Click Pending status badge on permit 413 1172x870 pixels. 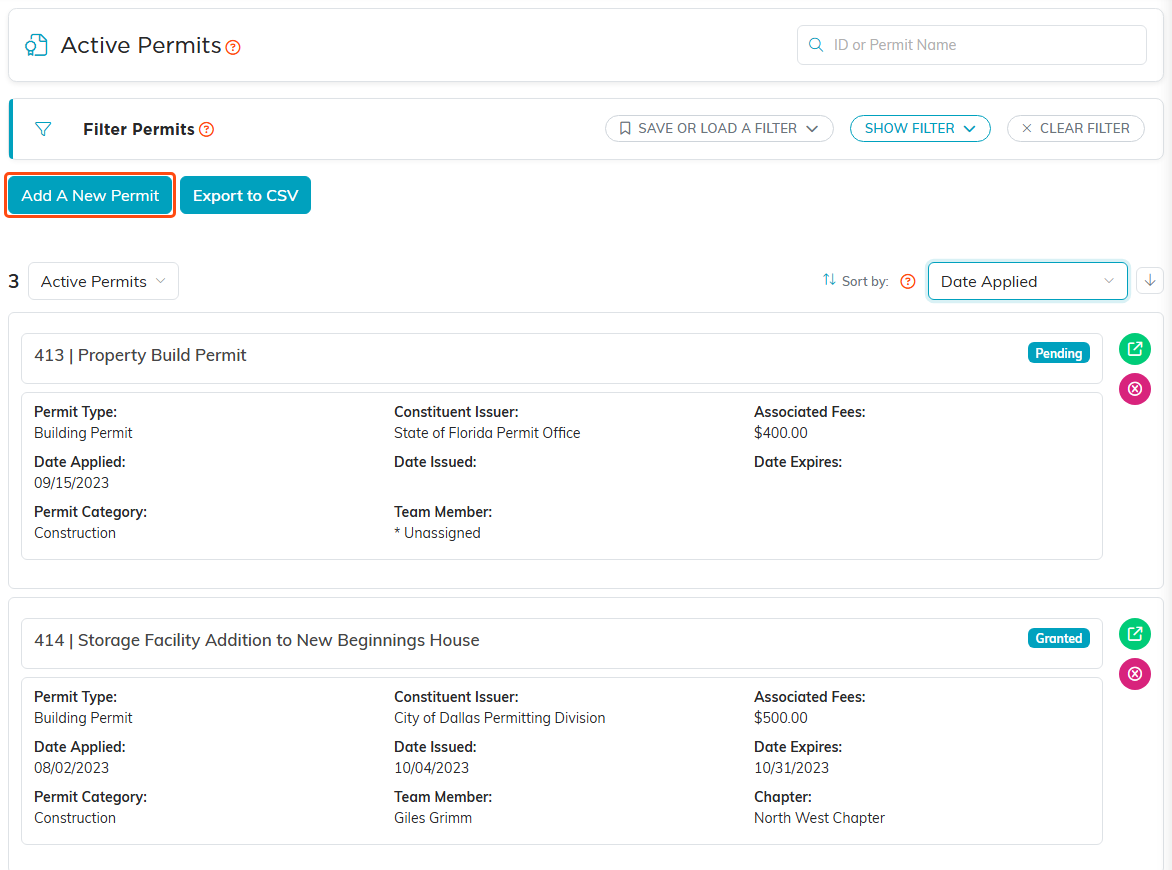[x=1058, y=353]
